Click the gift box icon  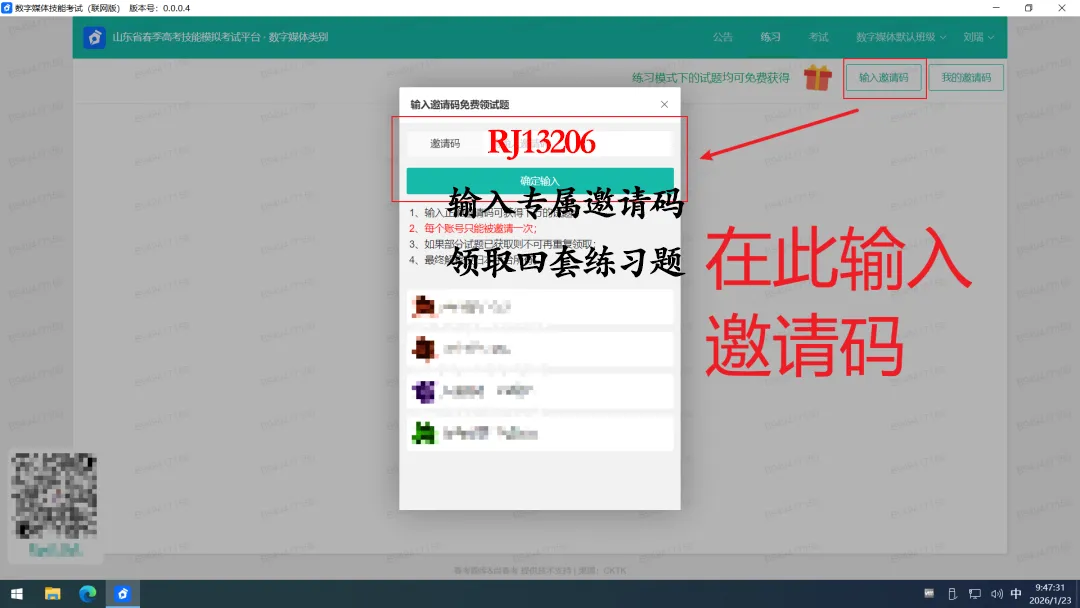tap(818, 77)
